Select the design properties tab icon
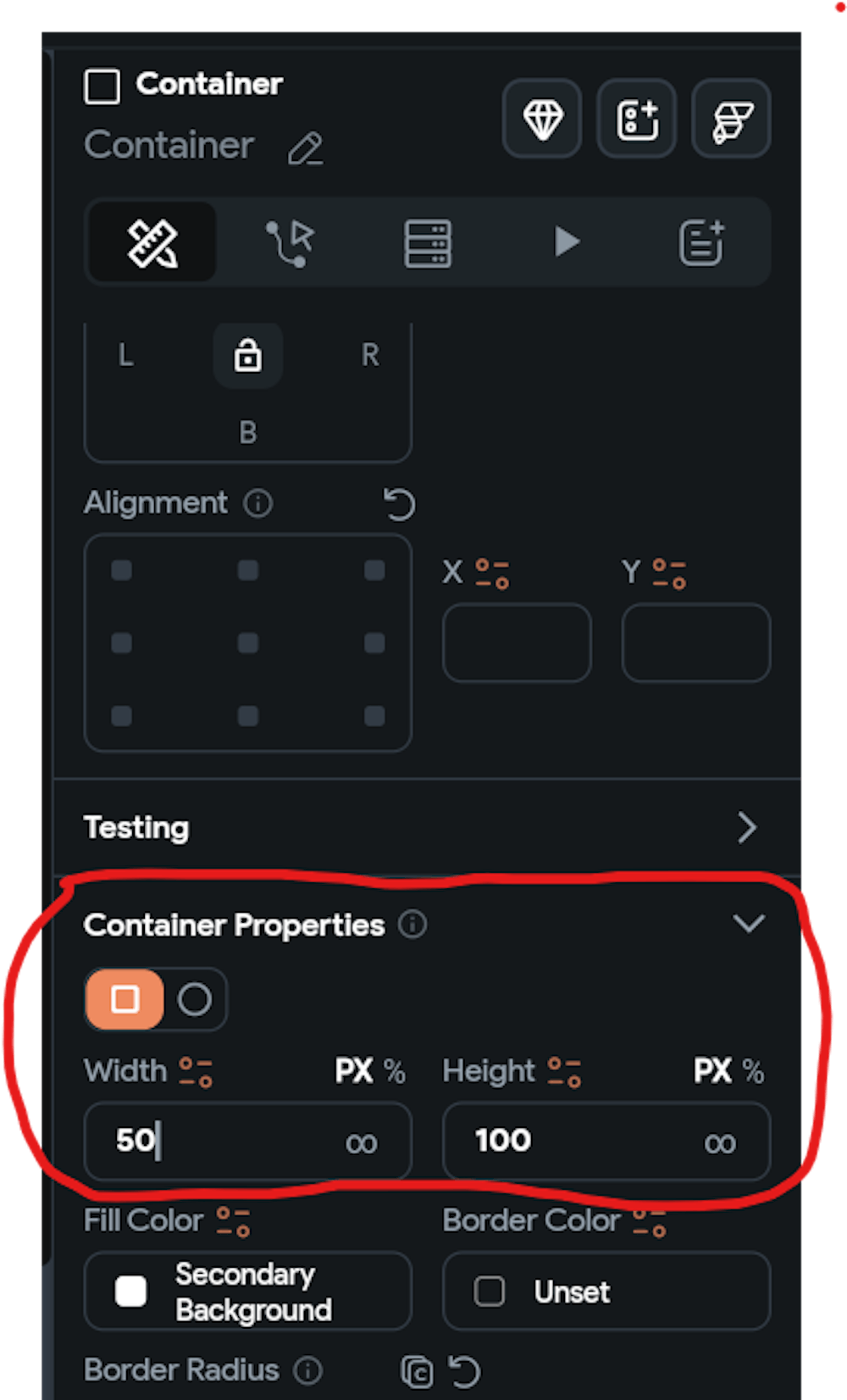This screenshot has width=847, height=1400. 151,242
